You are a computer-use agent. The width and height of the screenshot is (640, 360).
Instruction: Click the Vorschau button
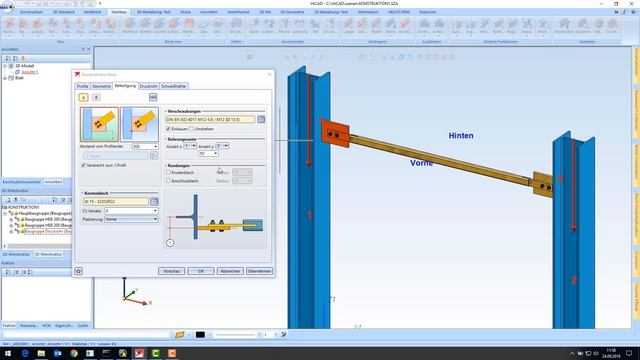tap(171, 271)
